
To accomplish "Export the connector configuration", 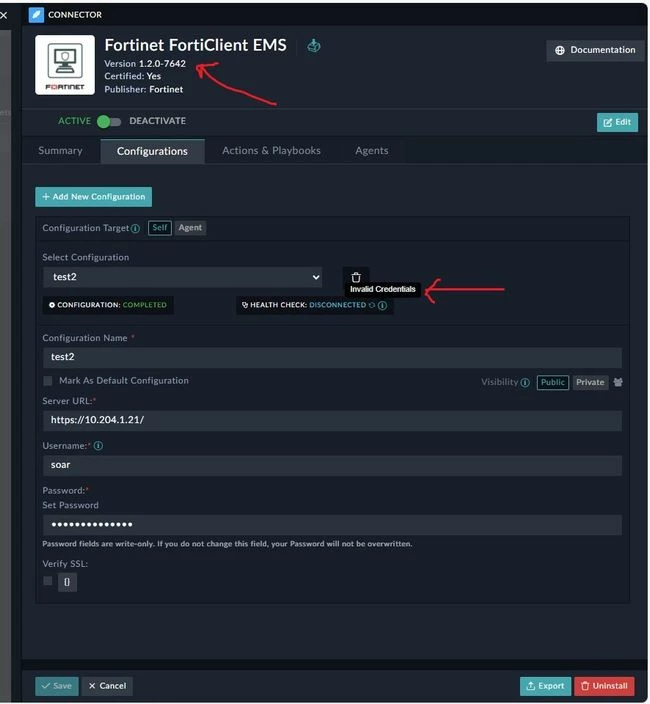I will (x=545, y=686).
